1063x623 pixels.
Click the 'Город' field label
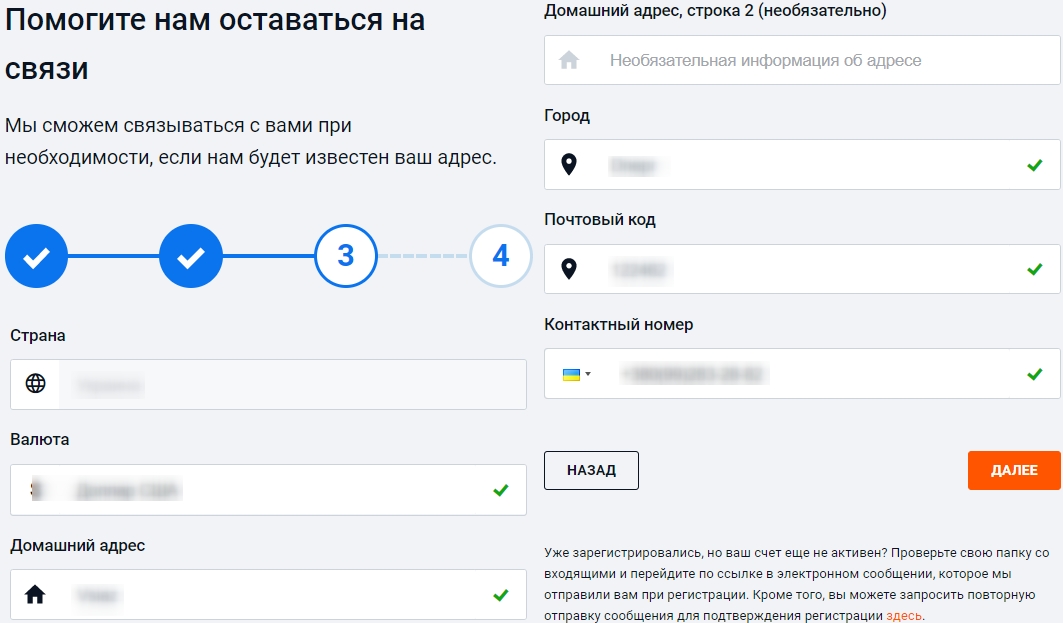[x=567, y=116]
